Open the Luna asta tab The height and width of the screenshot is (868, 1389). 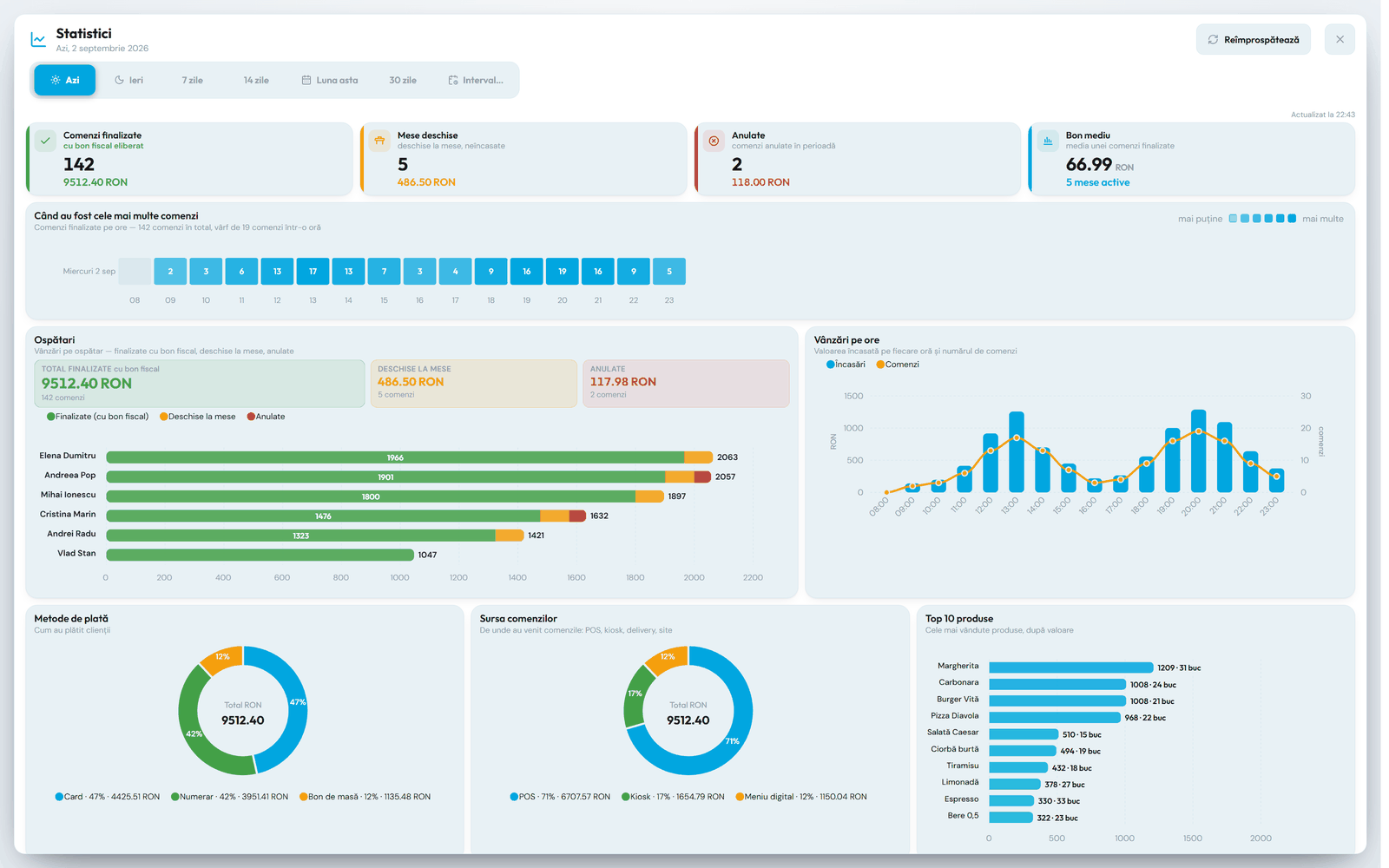point(330,80)
